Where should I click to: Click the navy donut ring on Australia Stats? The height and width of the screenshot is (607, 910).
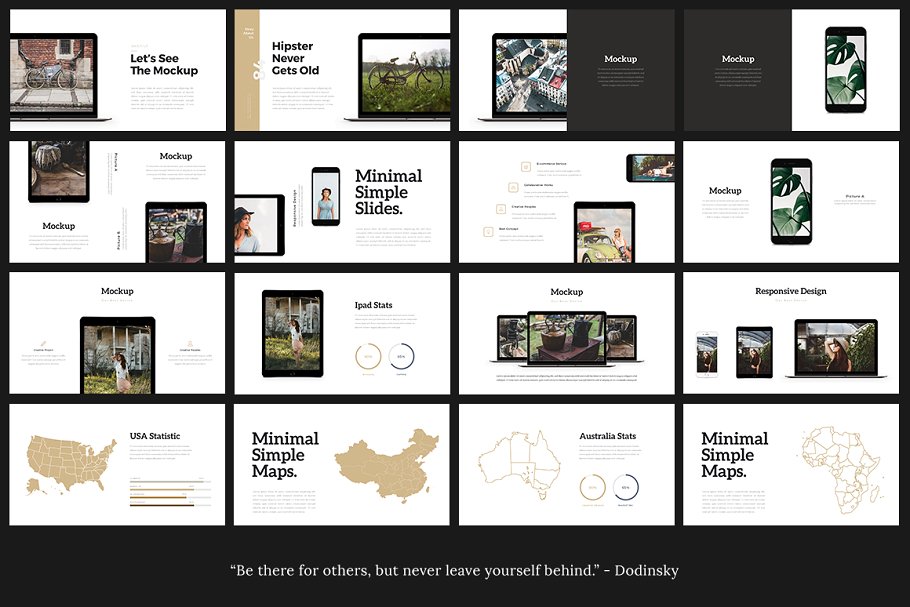tap(626, 487)
